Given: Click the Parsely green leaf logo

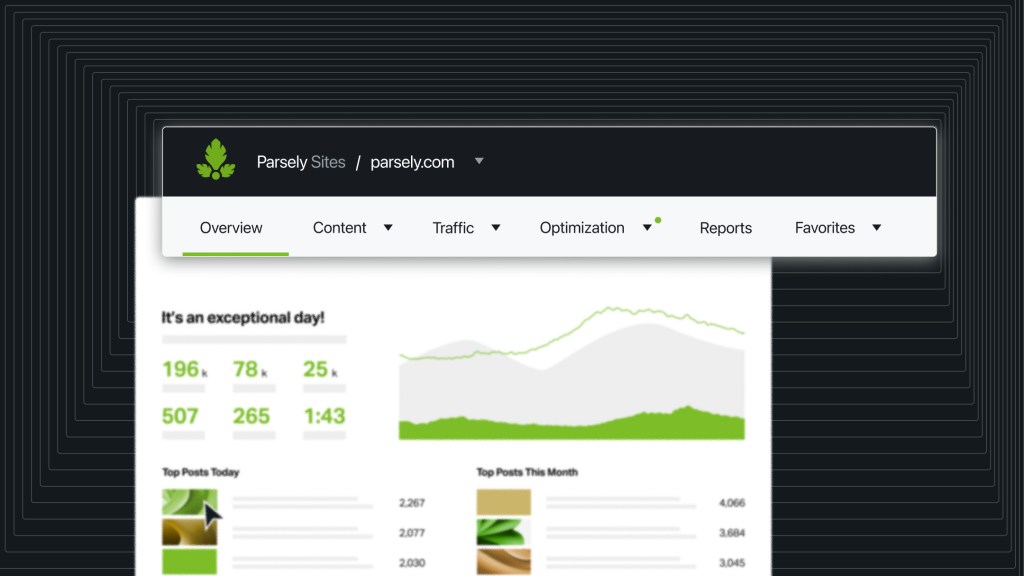Looking at the screenshot, I should click(216, 160).
